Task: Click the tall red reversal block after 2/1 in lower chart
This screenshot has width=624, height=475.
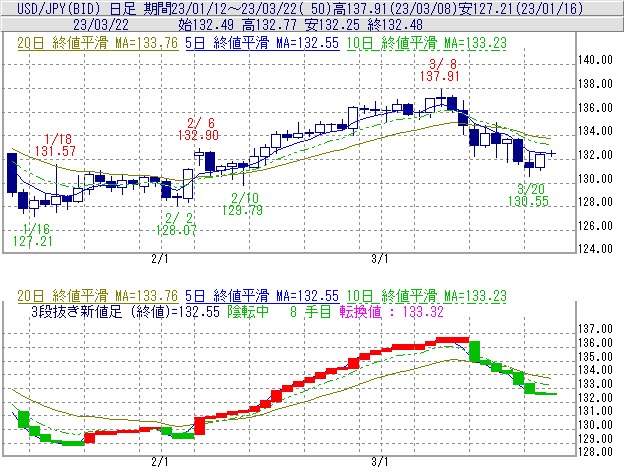Action: pos(199,426)
